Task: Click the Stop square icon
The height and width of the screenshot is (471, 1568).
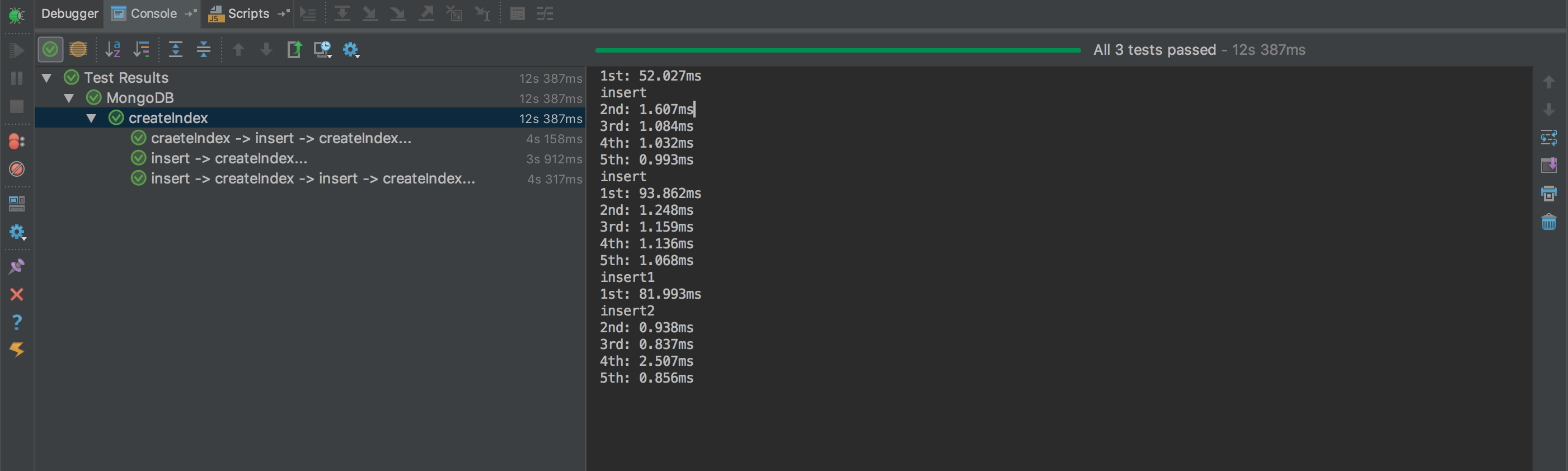Action: [x=16, y=106]
